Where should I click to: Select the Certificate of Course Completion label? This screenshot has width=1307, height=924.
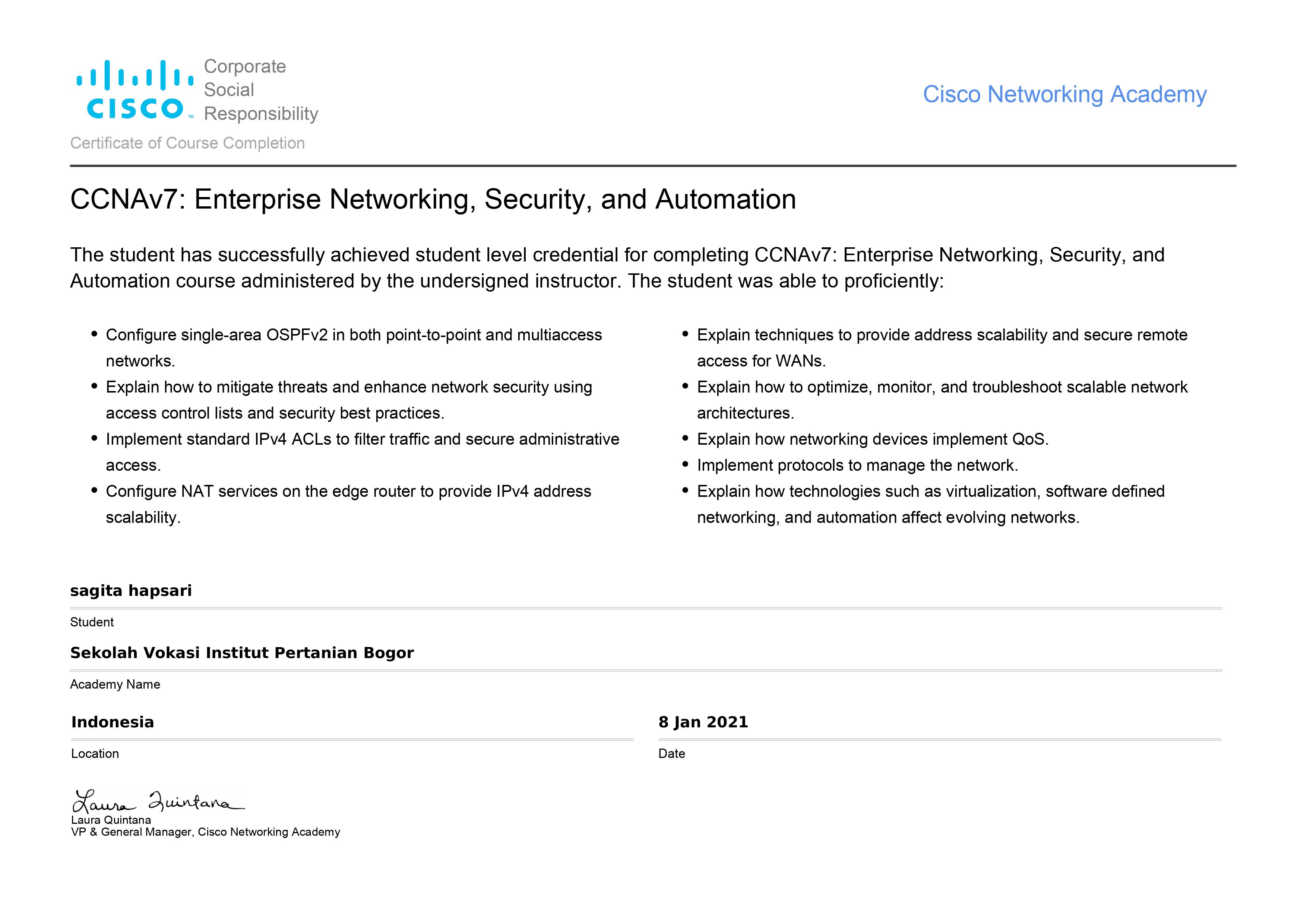click(x=188, y=143)
